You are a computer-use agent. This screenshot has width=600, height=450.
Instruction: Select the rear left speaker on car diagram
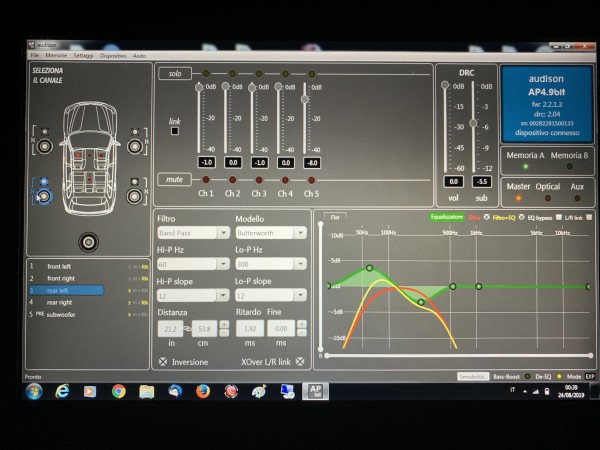coord(44,196)
